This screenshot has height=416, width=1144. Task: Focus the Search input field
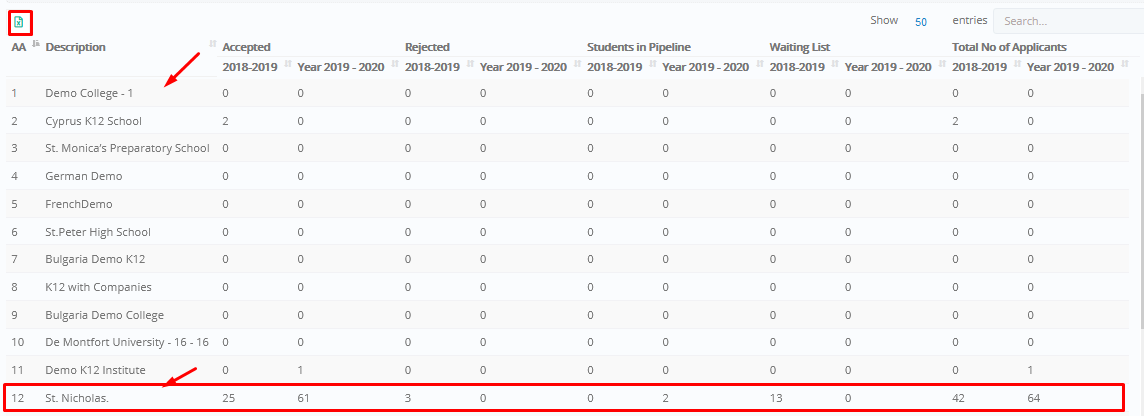(x=1068, y=21)
